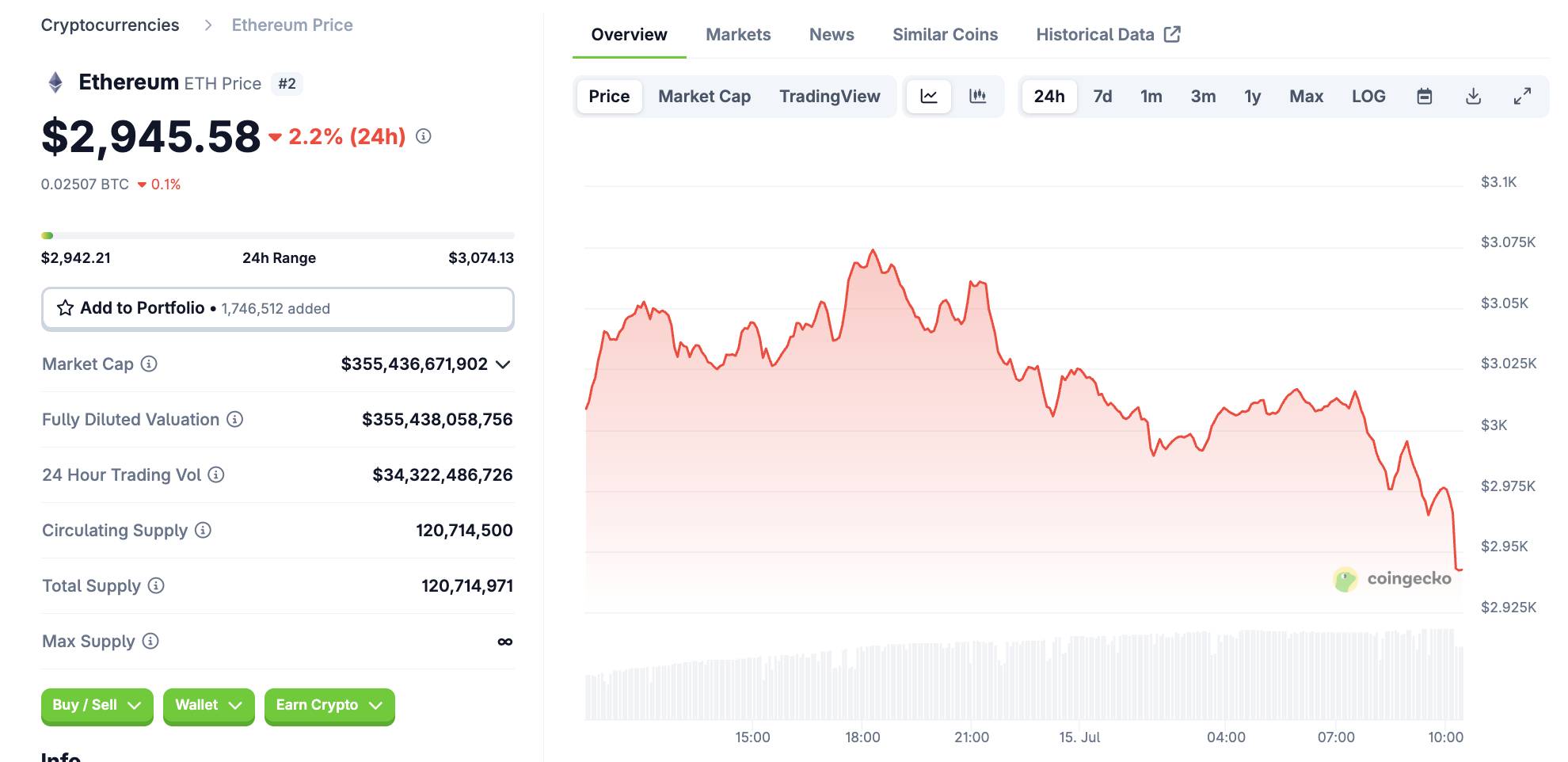Switch to the News tab
This screenshot has height=762, width=1568.
point(832,35)
